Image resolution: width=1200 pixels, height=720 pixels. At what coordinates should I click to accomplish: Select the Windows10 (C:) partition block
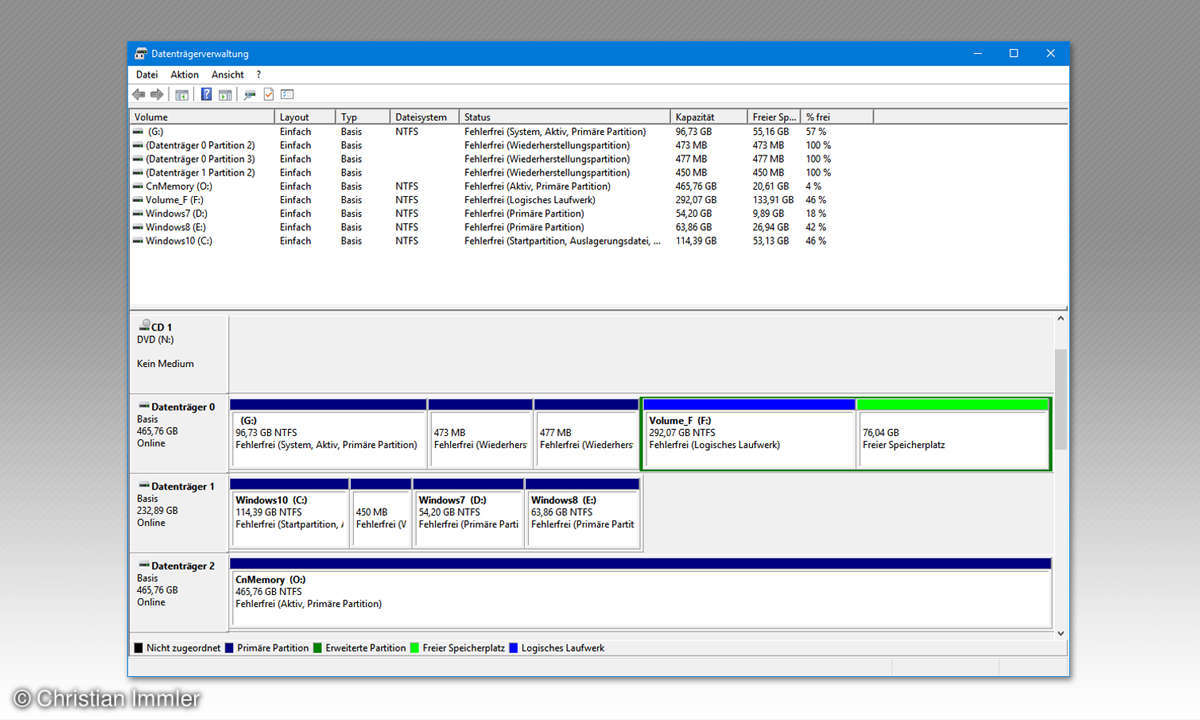290,513
